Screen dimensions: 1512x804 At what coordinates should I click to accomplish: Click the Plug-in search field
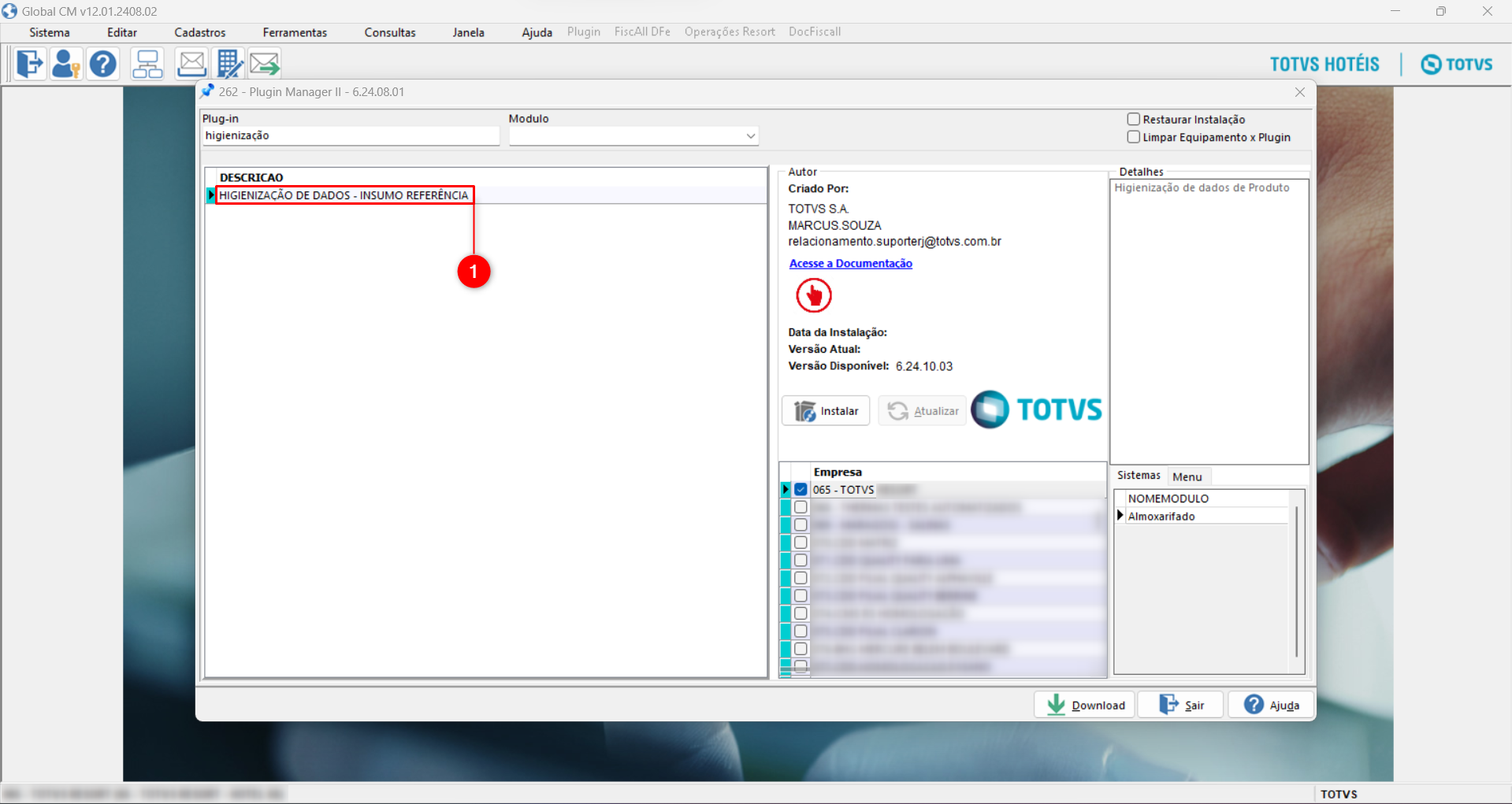coord(351,136)
